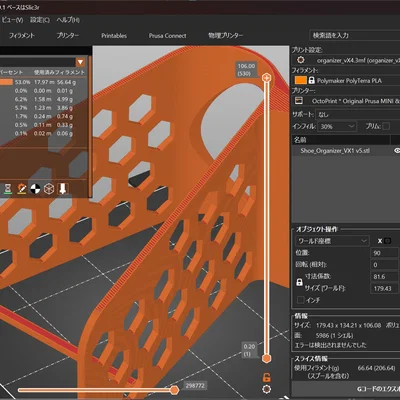Open the ビュー(V) menu

tap(12, 20)
